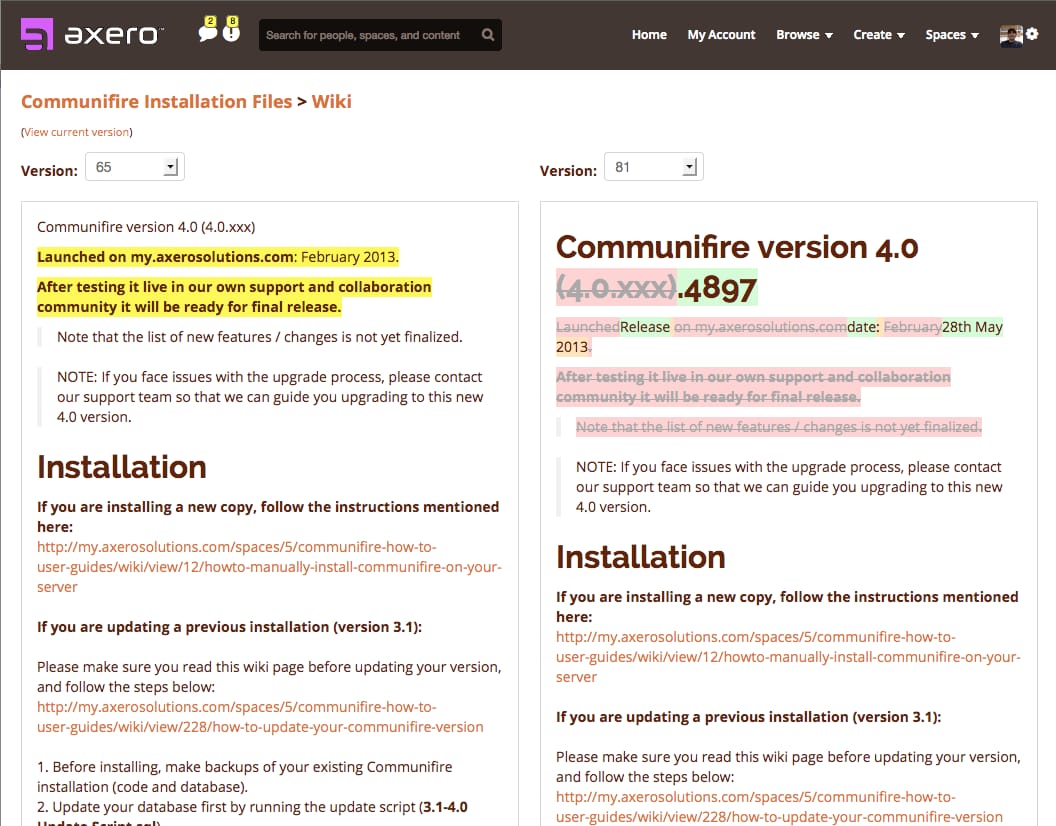Image resolution: width=1056 pixels, height=826 pixels.
Task: Click struck-through 'Note that the list' line
Action: tap(779, 426)
